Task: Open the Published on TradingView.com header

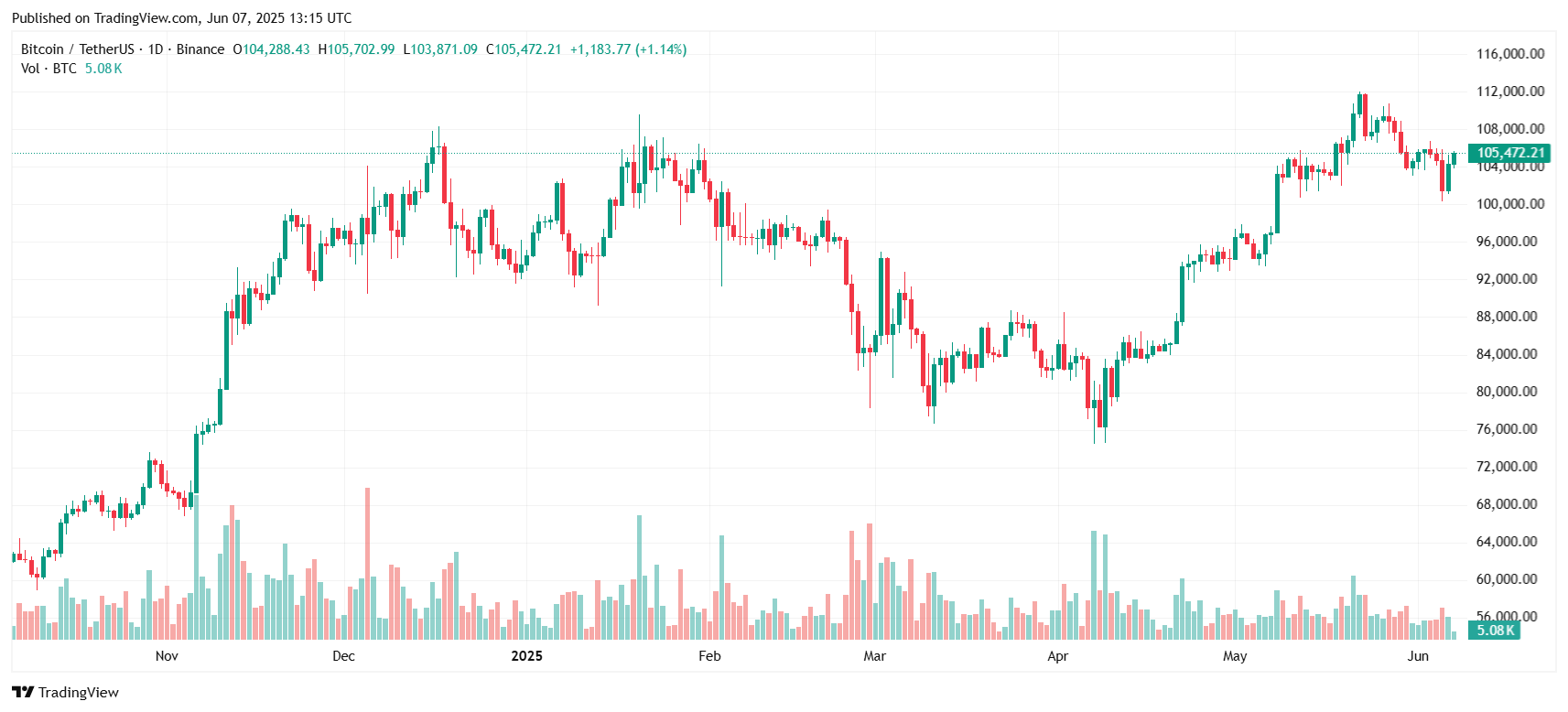Action: coord(181,18)
